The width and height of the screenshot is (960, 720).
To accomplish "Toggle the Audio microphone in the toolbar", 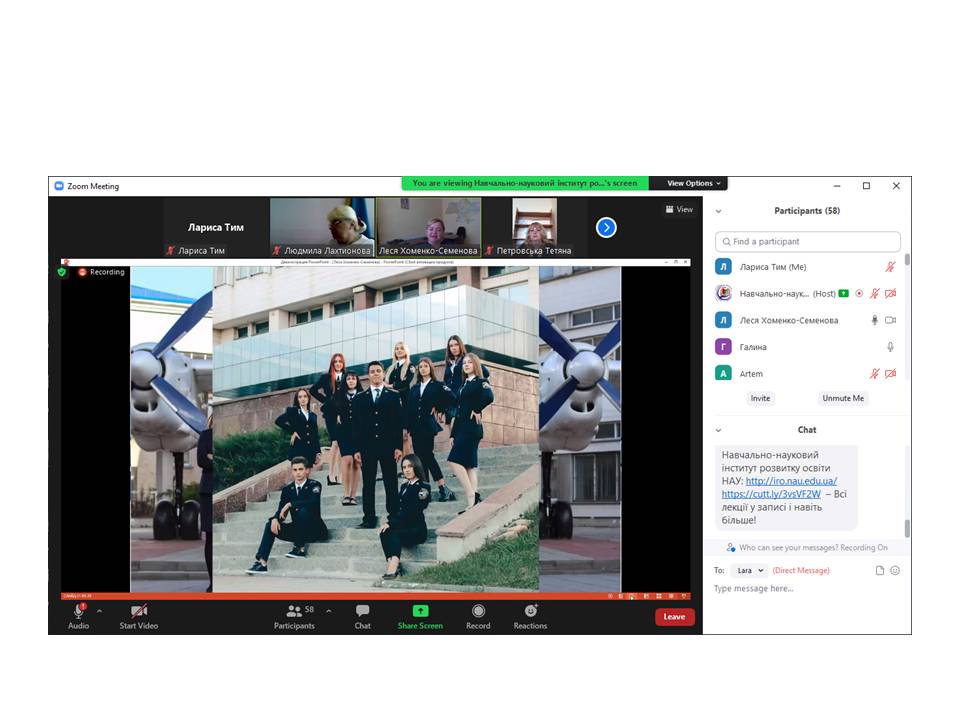I will (x=78, y=611).
